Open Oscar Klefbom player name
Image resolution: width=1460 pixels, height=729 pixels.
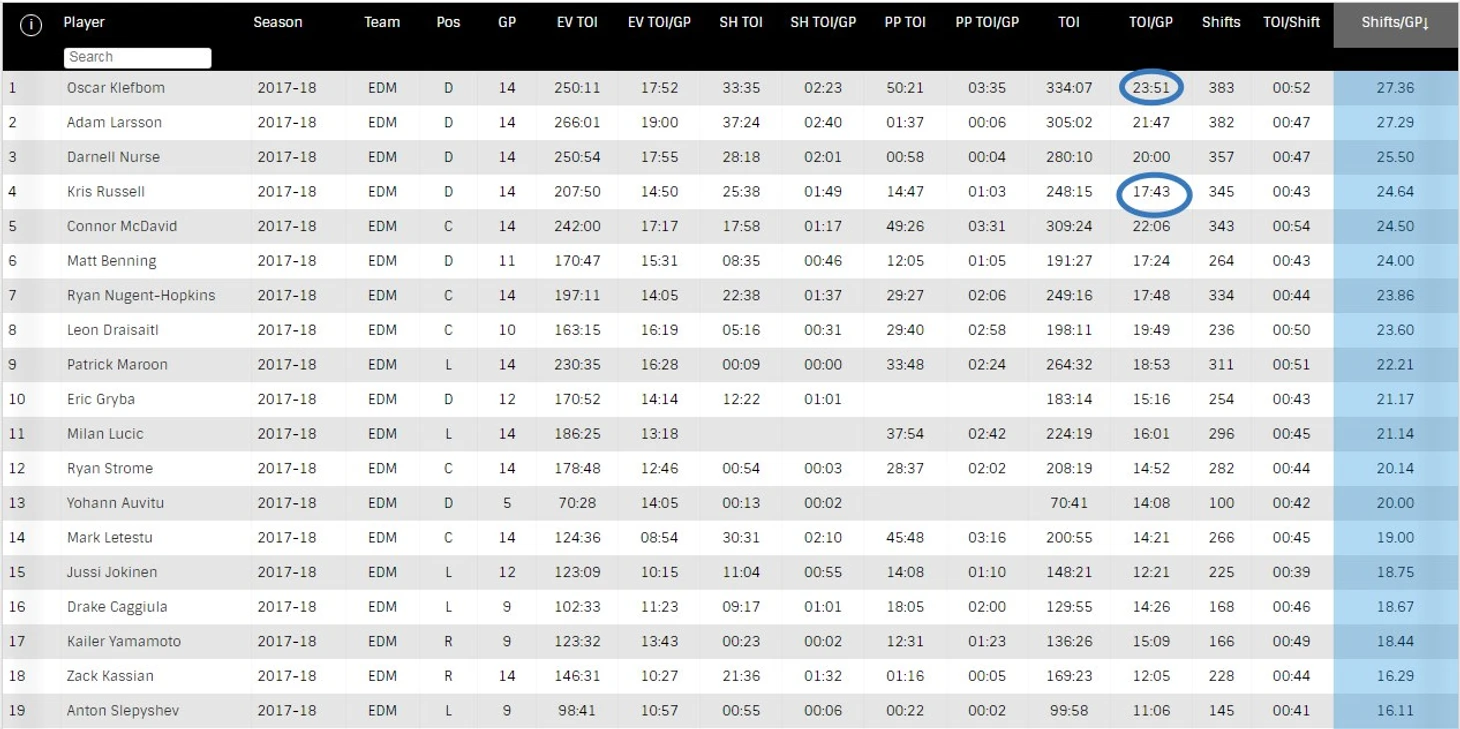[x=116, y=88]
